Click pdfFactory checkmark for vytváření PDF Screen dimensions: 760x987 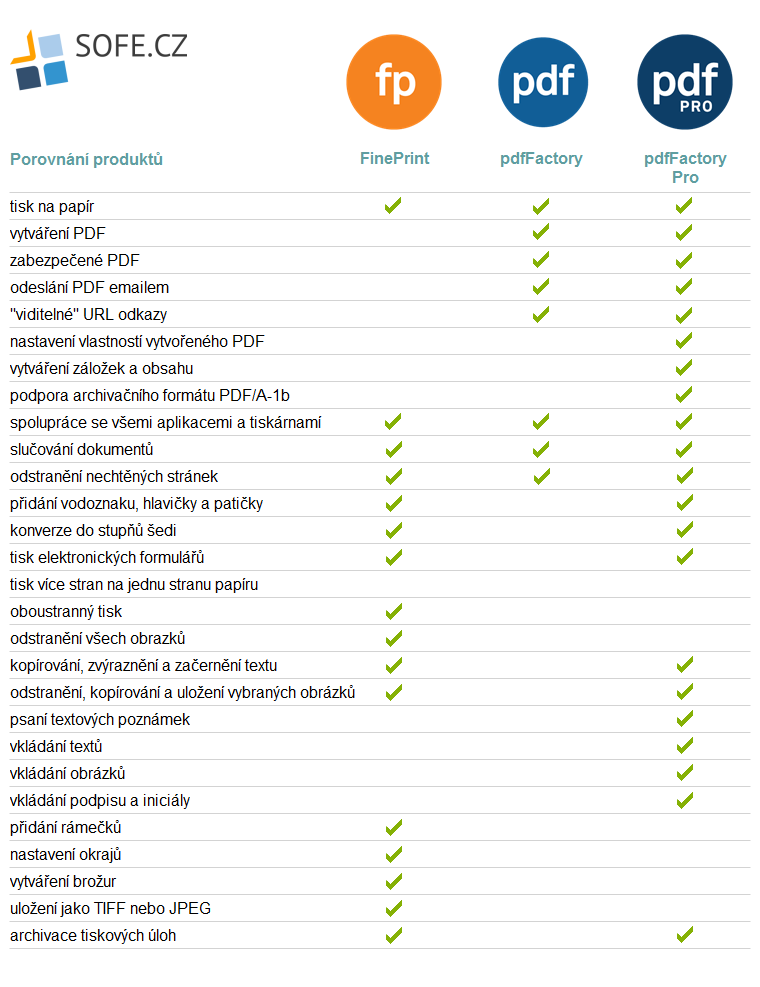(x=541, y=233)
